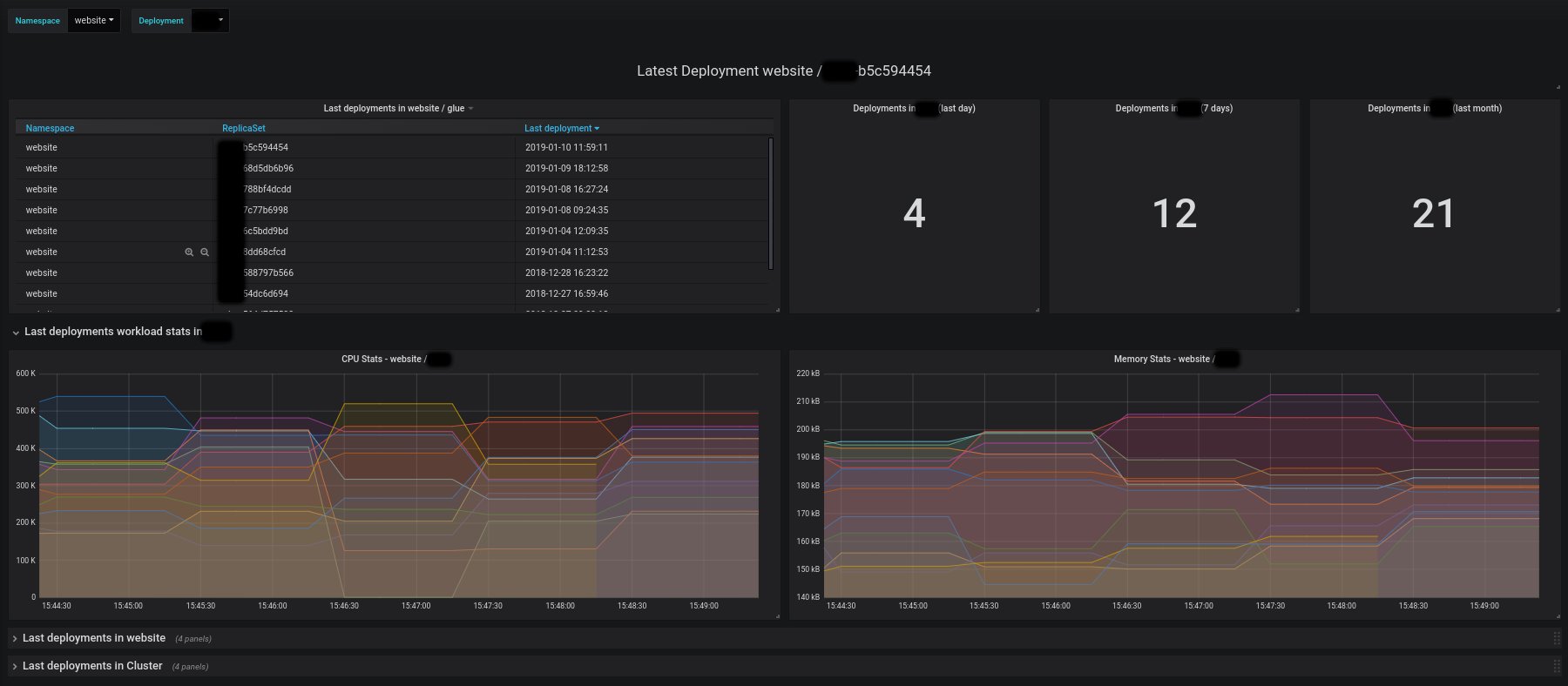Sort table by Last deployment column
Viewport: 1568px width, 686px height.
coord(562,129)
